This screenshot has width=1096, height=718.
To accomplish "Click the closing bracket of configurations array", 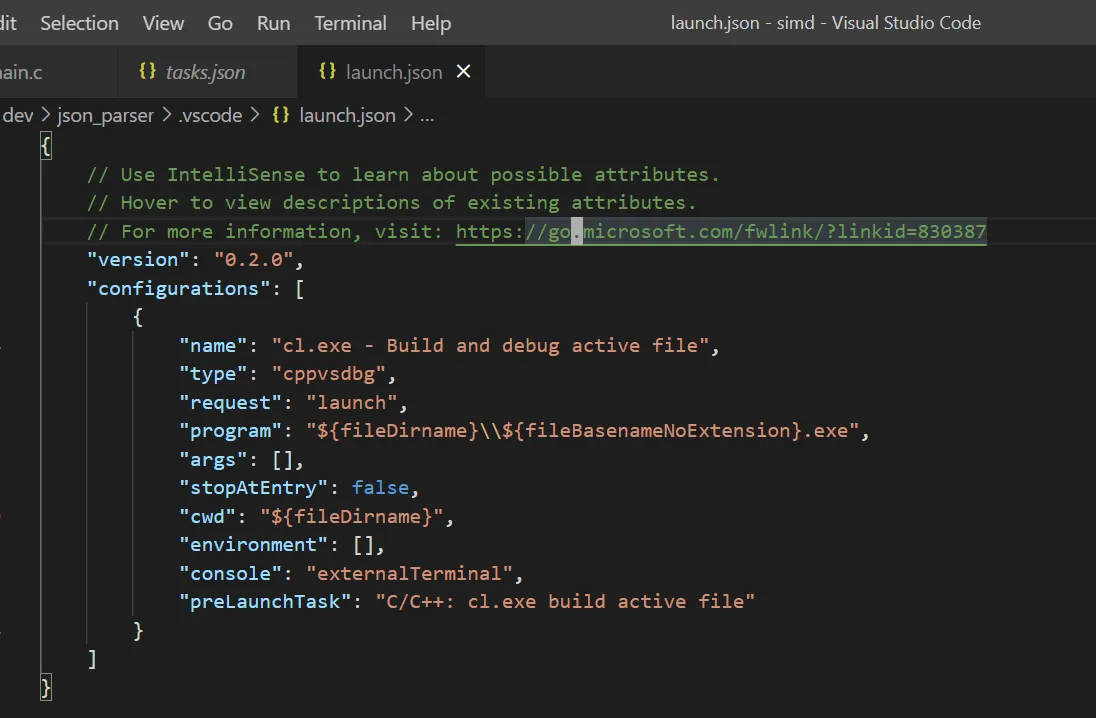I will [92, 659].
